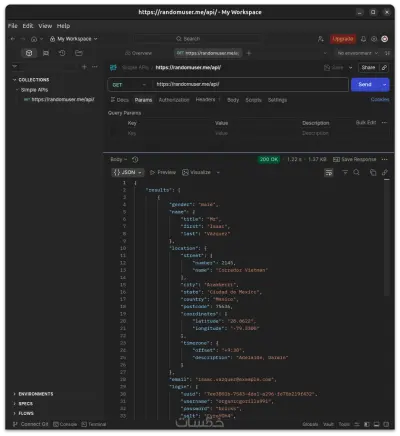This screenshot has width=400, height=436.
Task: Add a new collection with plus icon
Action: 84,67
